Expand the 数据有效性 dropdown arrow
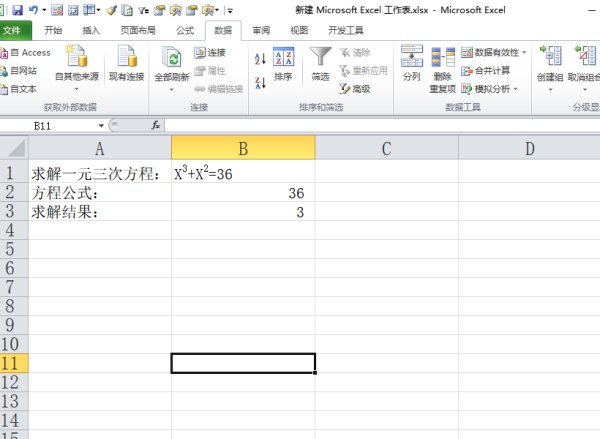The height and width of the screenshot is (439, 600). pyautogui.click(x=524, y=52)
